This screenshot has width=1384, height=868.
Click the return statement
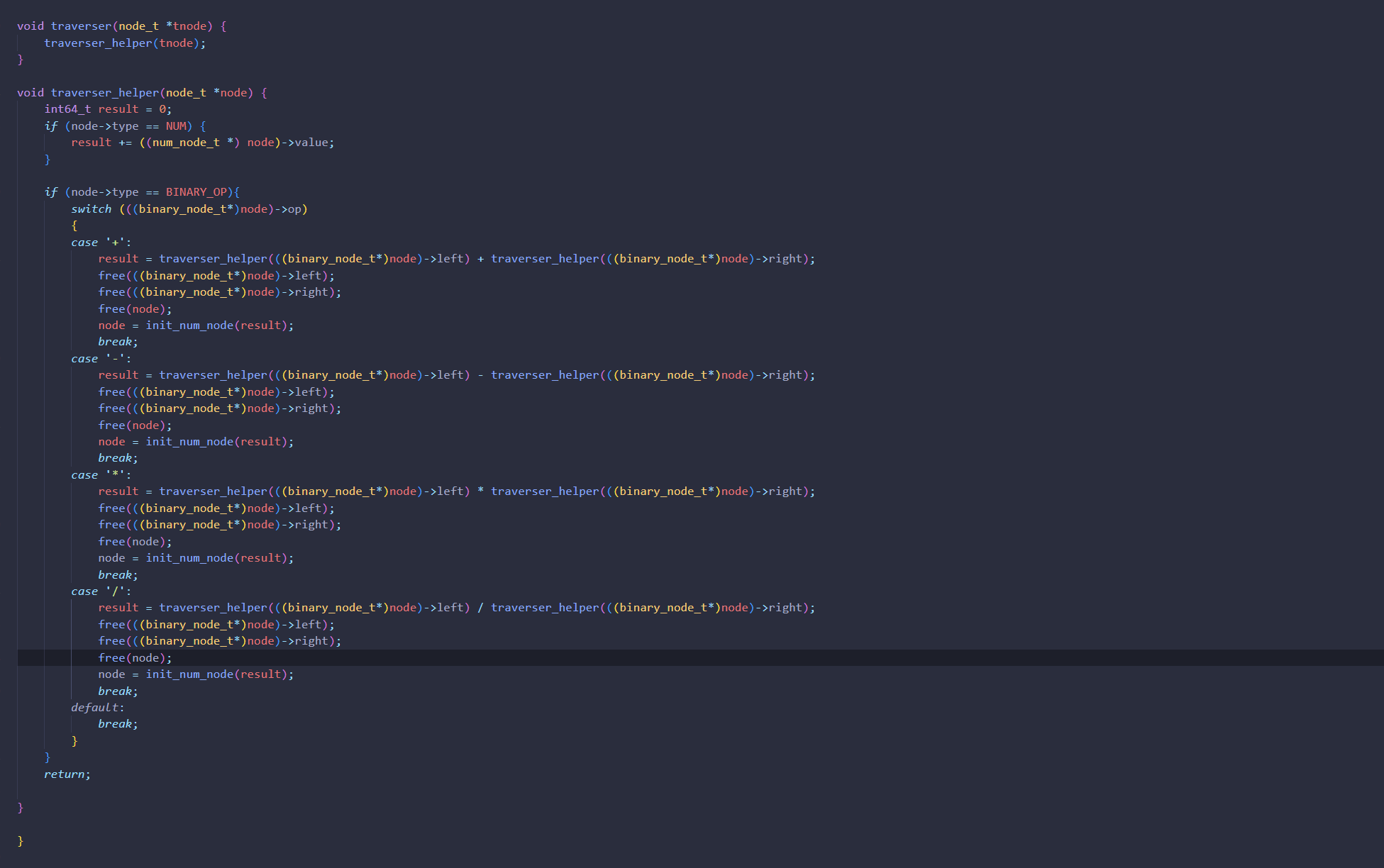pyautogui.click(x=67, y=774)
